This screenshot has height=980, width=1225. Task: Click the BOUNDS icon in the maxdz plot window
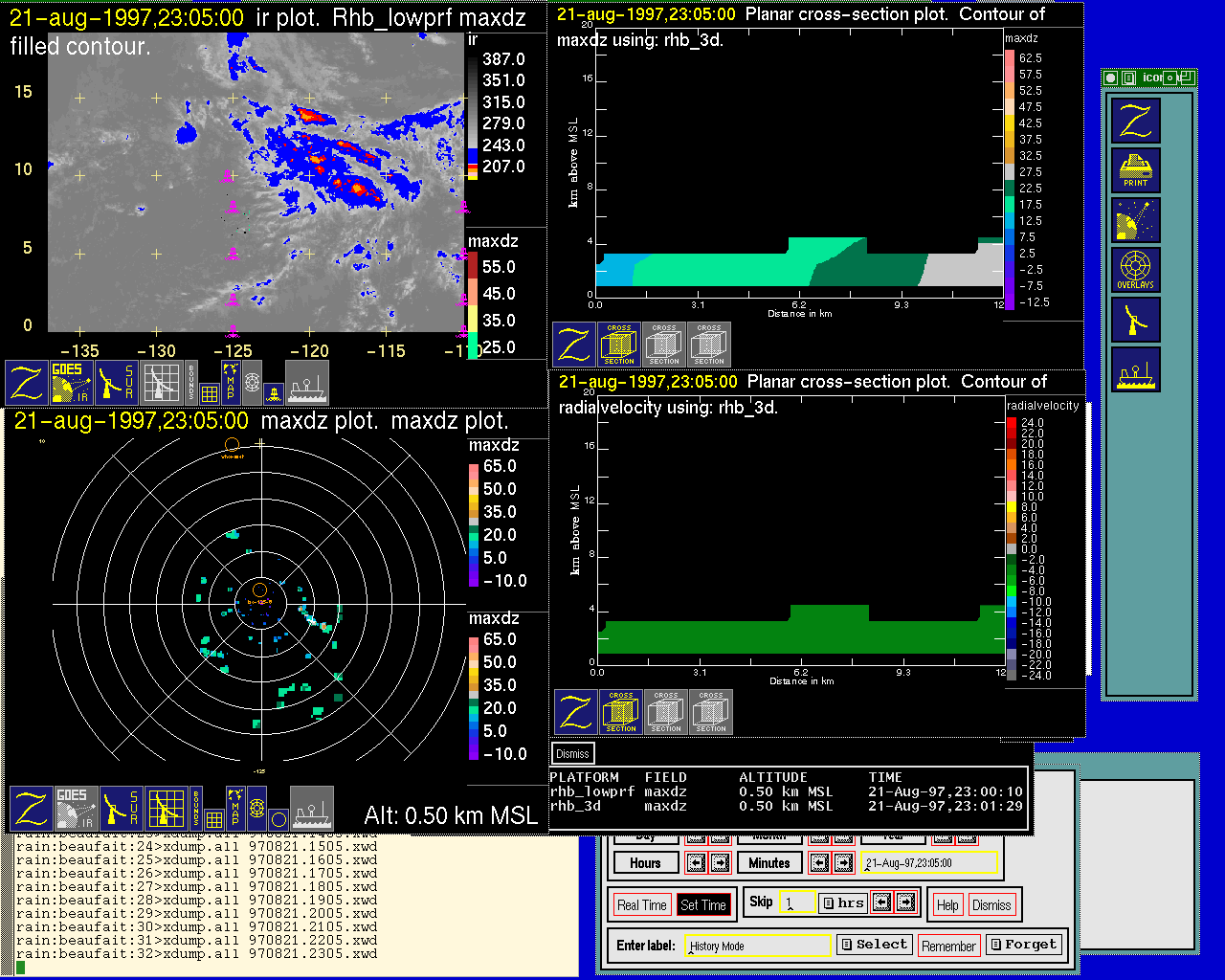coord(196,809)
